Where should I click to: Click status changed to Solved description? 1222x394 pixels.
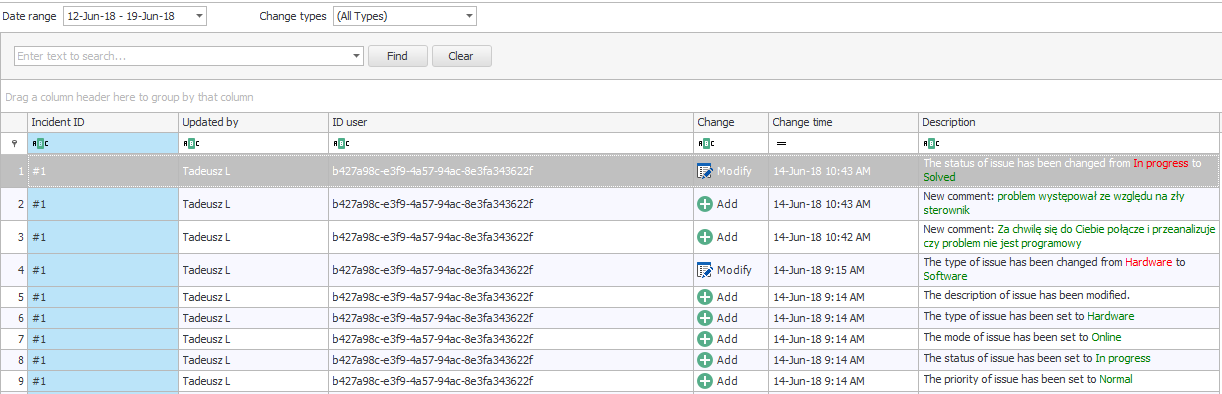1069,170
